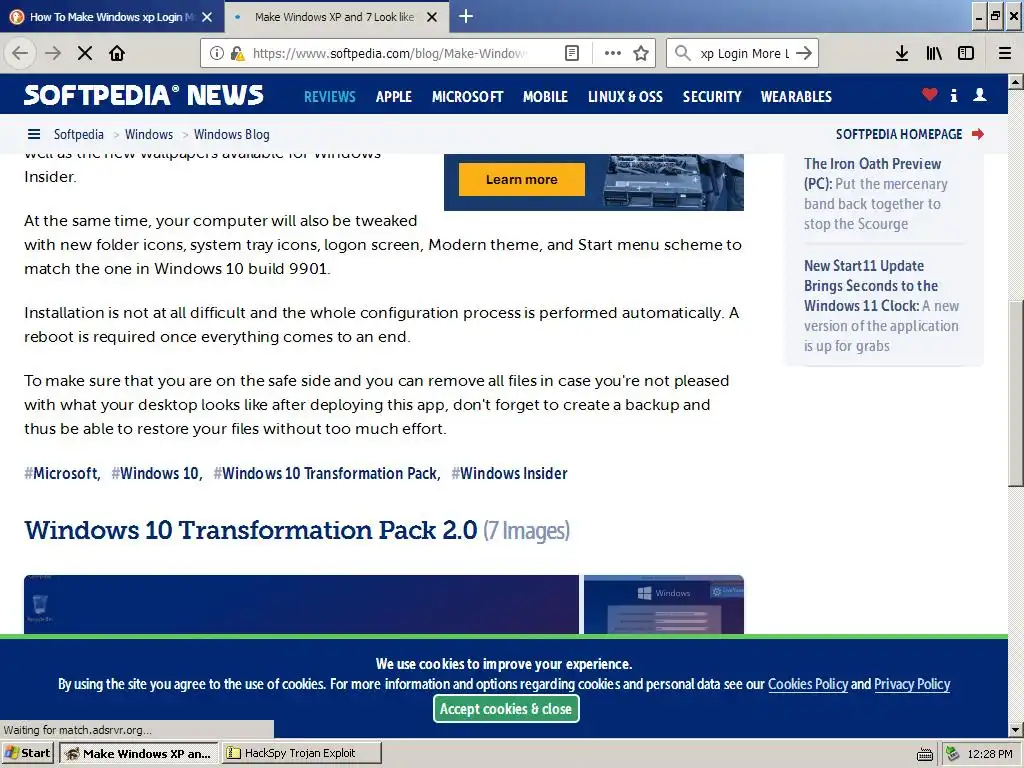Open the library icon

[934, 53]
